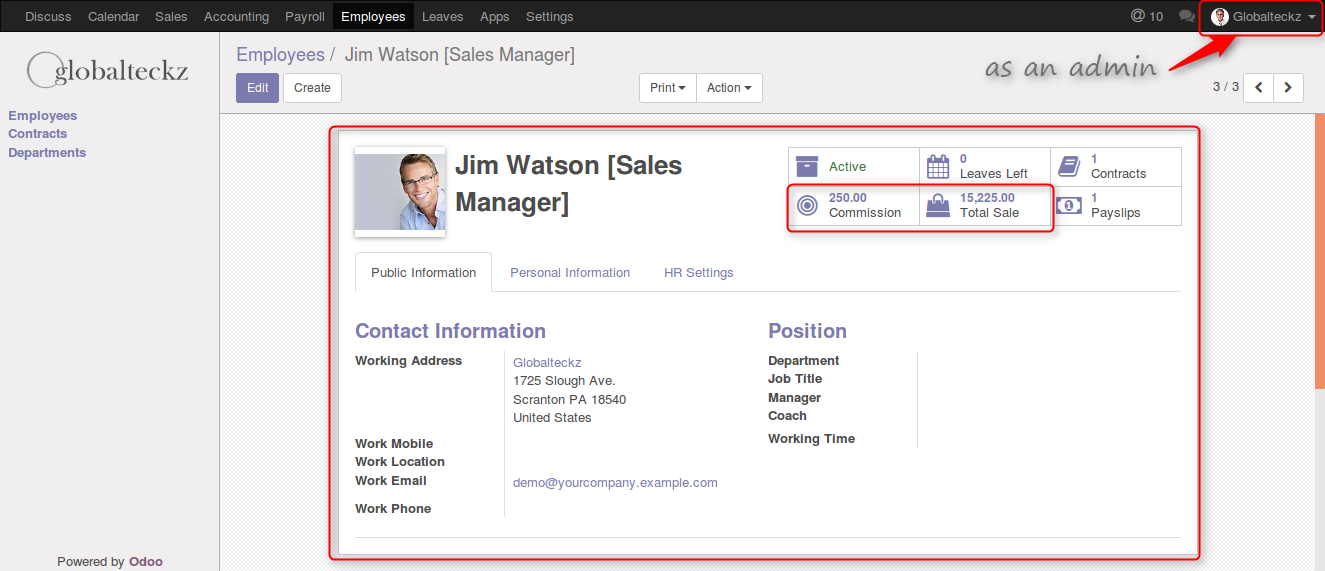Open Leaves Left calendar icon
Screen dimensions: 1325x571
(x=937, y=167)
